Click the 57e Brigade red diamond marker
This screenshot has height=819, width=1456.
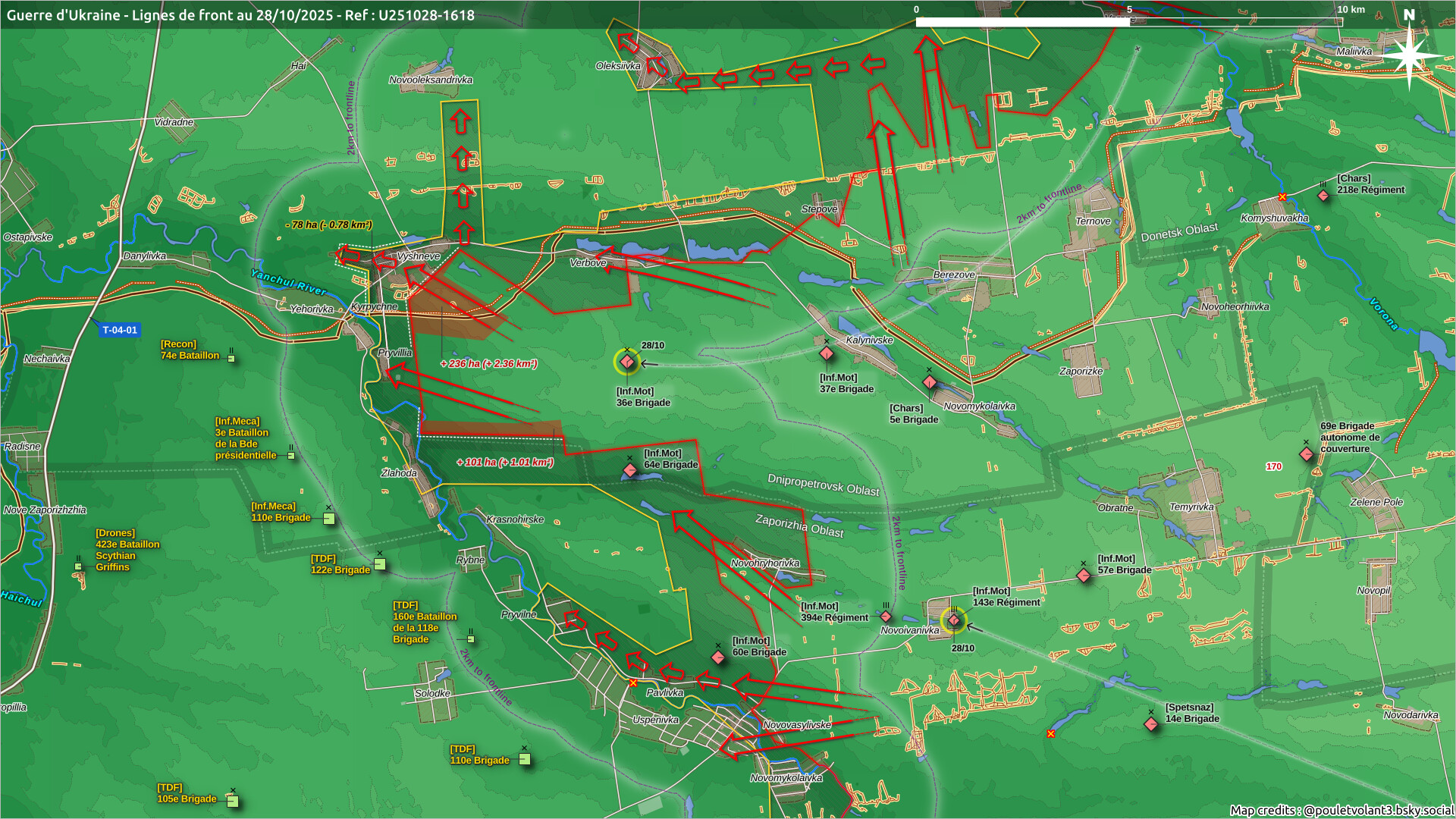1084,576
